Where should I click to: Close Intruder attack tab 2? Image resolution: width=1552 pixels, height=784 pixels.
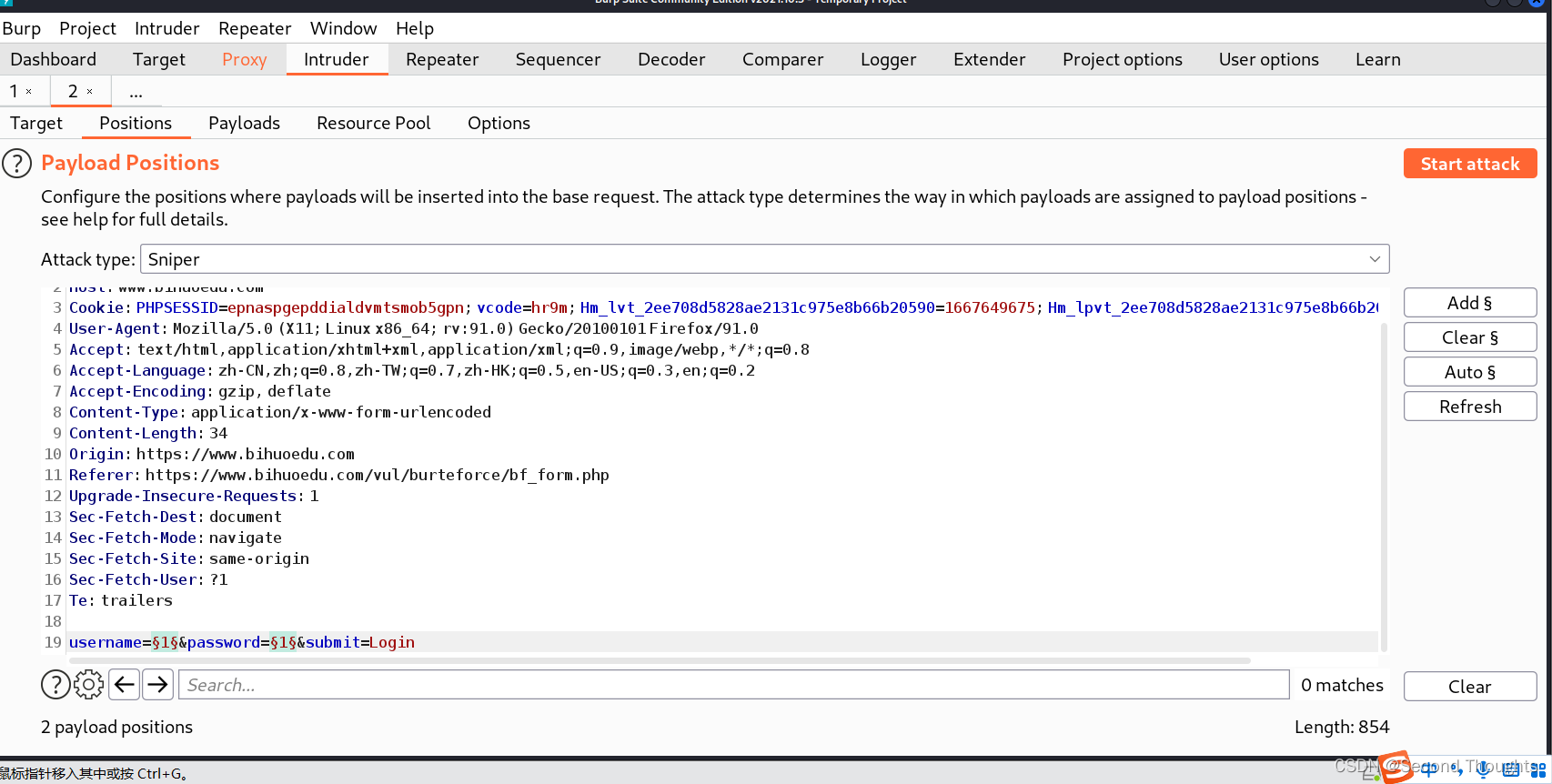point(89,92)
